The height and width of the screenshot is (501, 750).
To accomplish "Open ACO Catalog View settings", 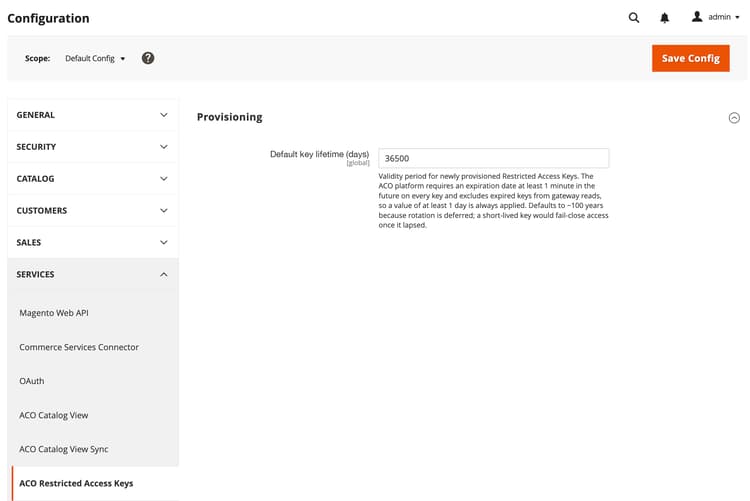I will click(x=54, y=415).
